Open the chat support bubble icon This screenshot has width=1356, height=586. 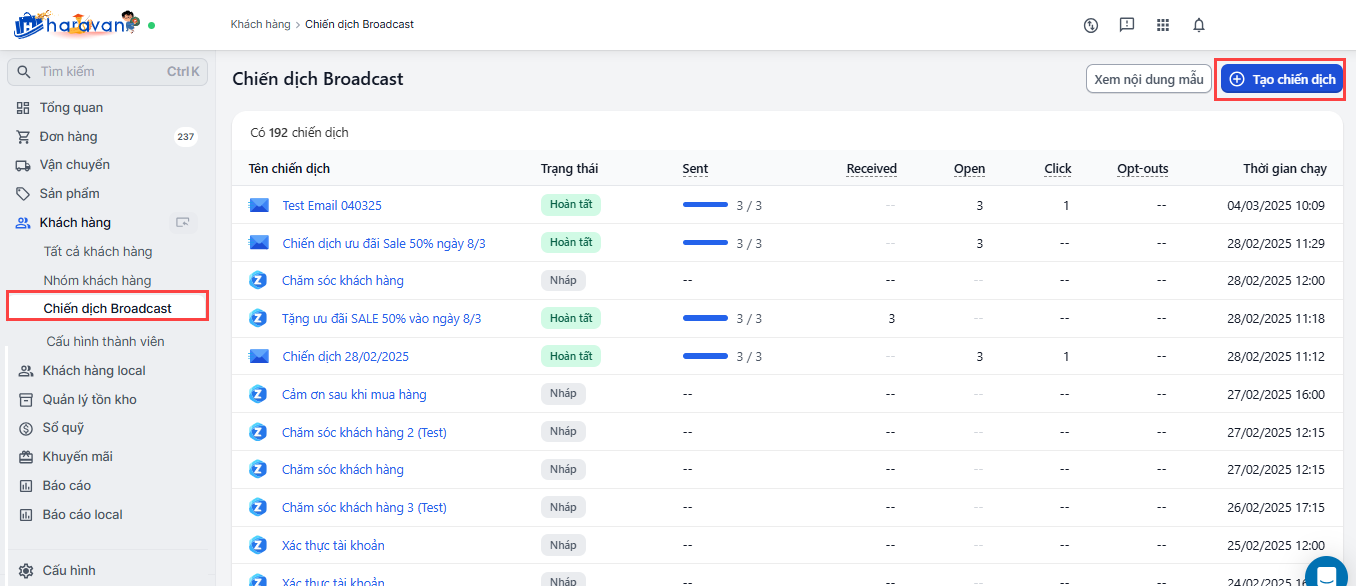[1326, 575]
